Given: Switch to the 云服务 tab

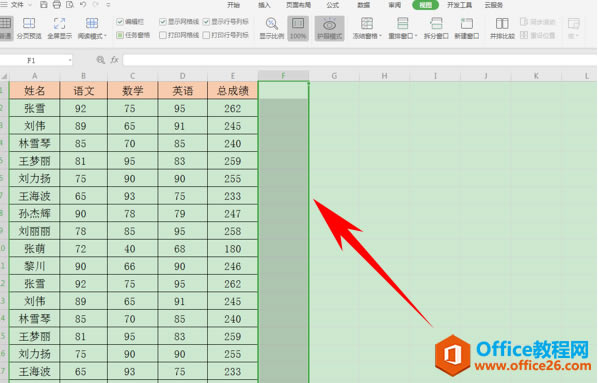Looking at the screenshot, I should [494, 5].
